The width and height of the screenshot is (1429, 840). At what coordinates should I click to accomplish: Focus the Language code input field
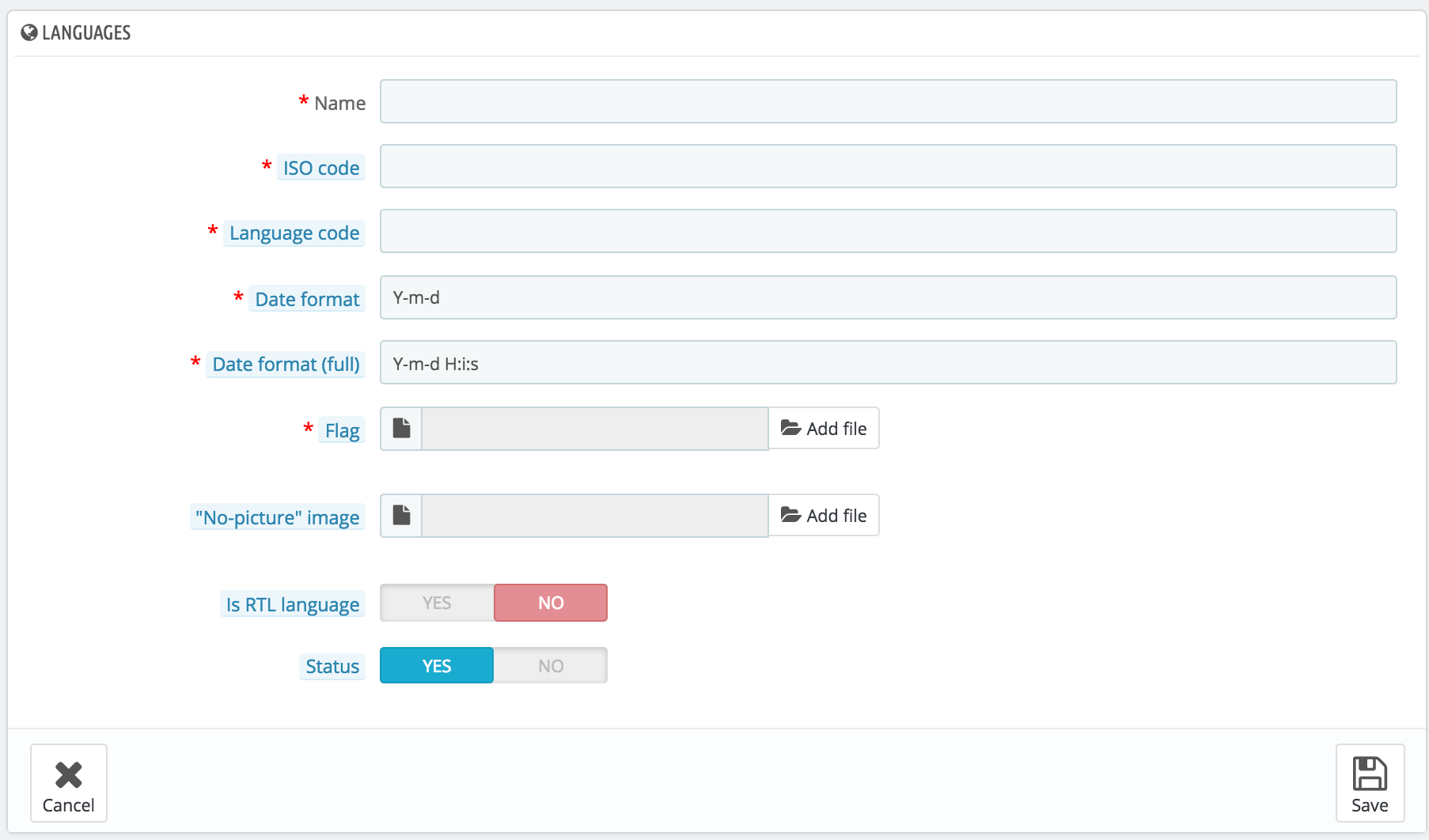coord(888,231)
